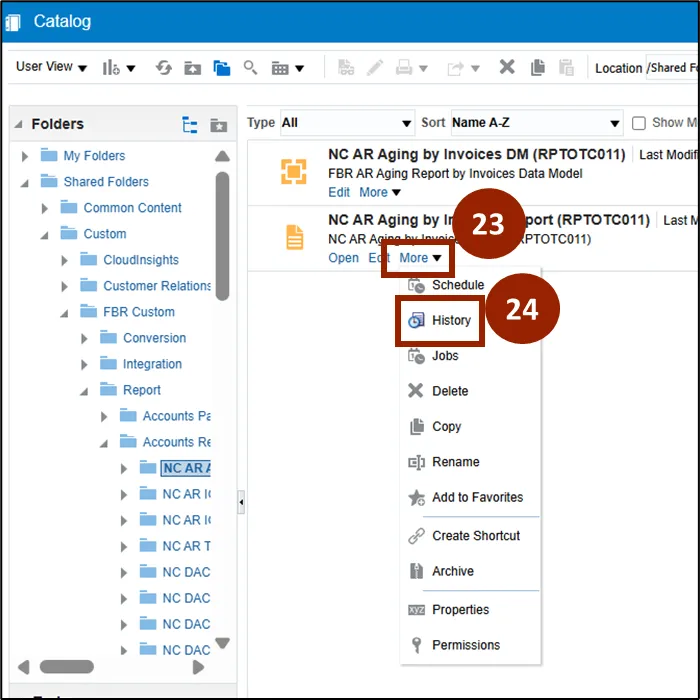Click the favorites folder icon in the Folders header
The width and height of the screenshot is (700, 700).
tap(219, 125)
